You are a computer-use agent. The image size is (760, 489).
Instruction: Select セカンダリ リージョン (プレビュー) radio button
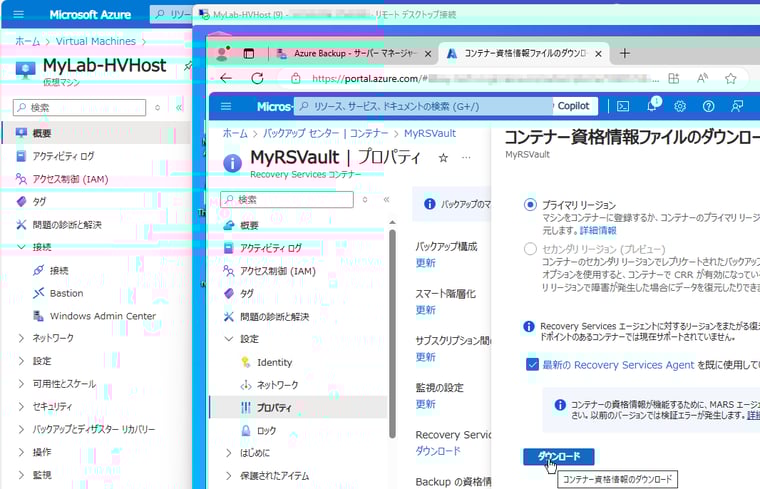(530, 249)
